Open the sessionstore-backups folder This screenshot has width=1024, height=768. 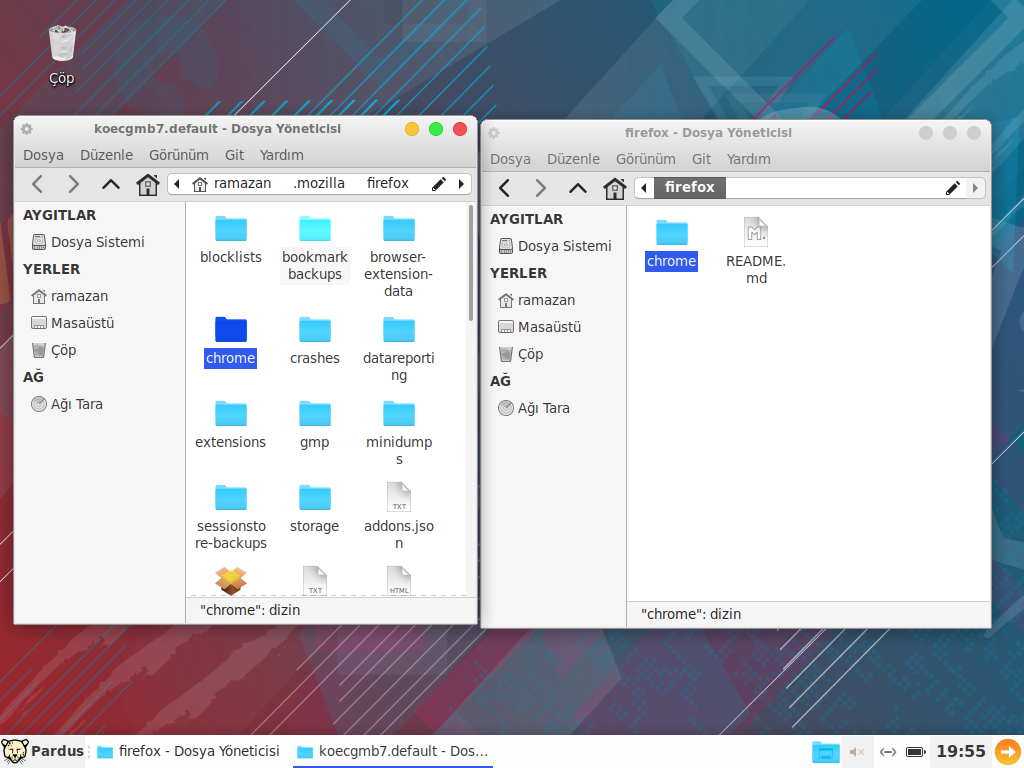pos(231,517)
